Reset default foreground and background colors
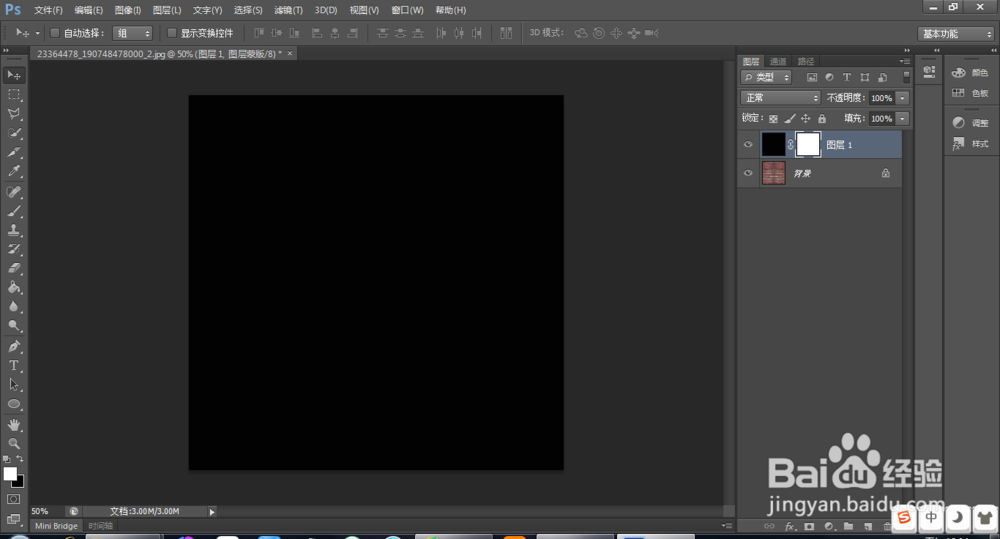The image size is (1000, 539). 6,459
